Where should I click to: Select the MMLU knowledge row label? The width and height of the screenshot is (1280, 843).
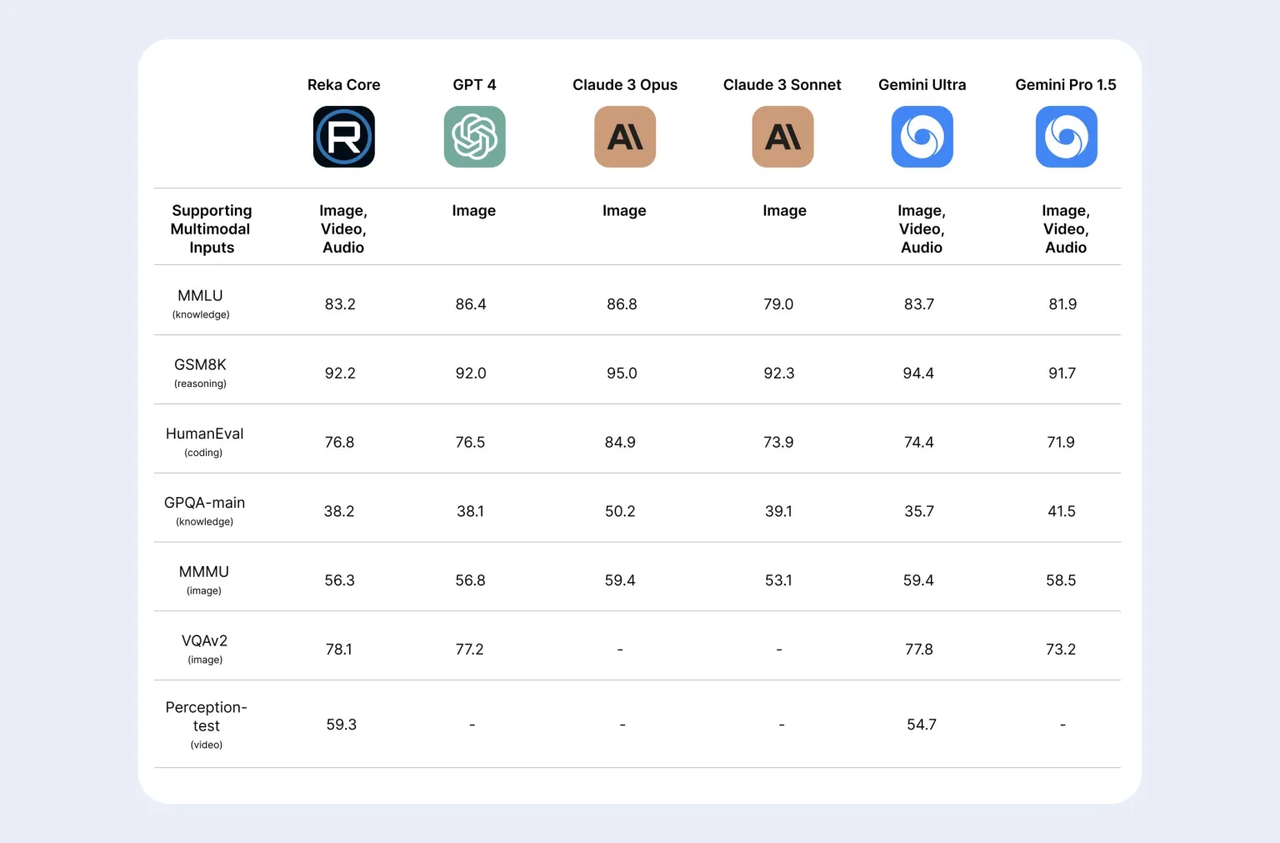pyautogui.click(x=201, y=303)
